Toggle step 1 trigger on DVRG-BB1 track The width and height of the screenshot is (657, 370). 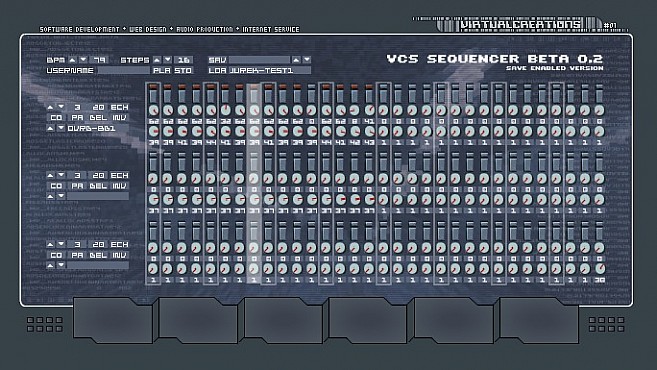(x=153, y=86)
